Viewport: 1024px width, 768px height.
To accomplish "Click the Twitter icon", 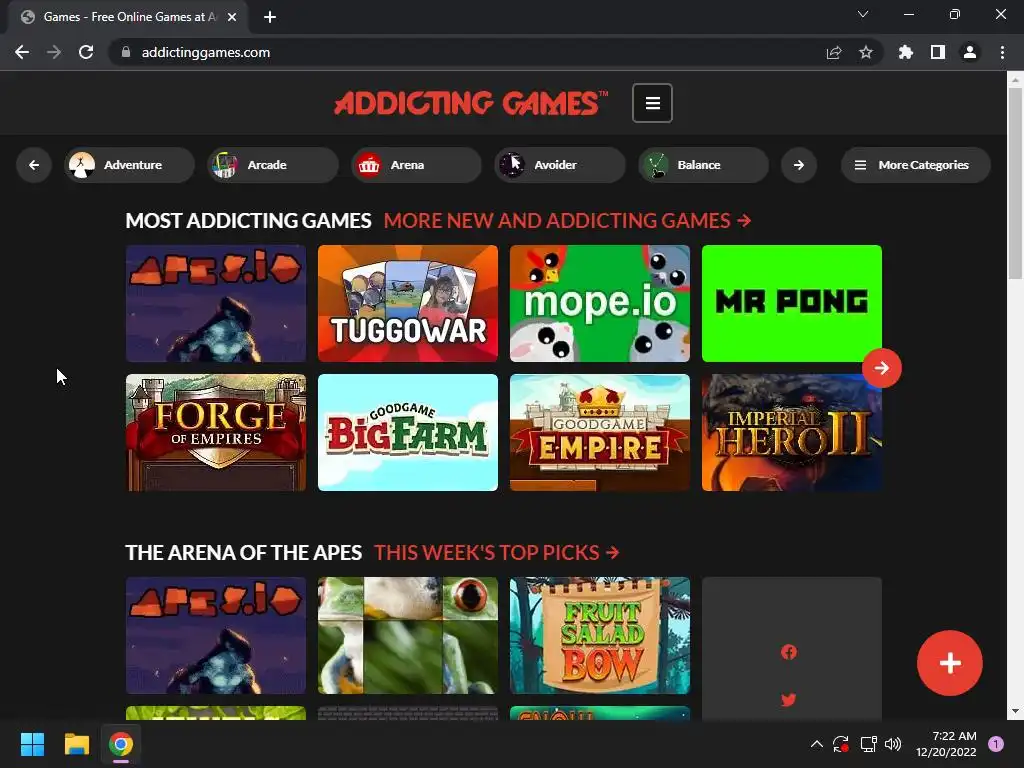I will (789, 699).
